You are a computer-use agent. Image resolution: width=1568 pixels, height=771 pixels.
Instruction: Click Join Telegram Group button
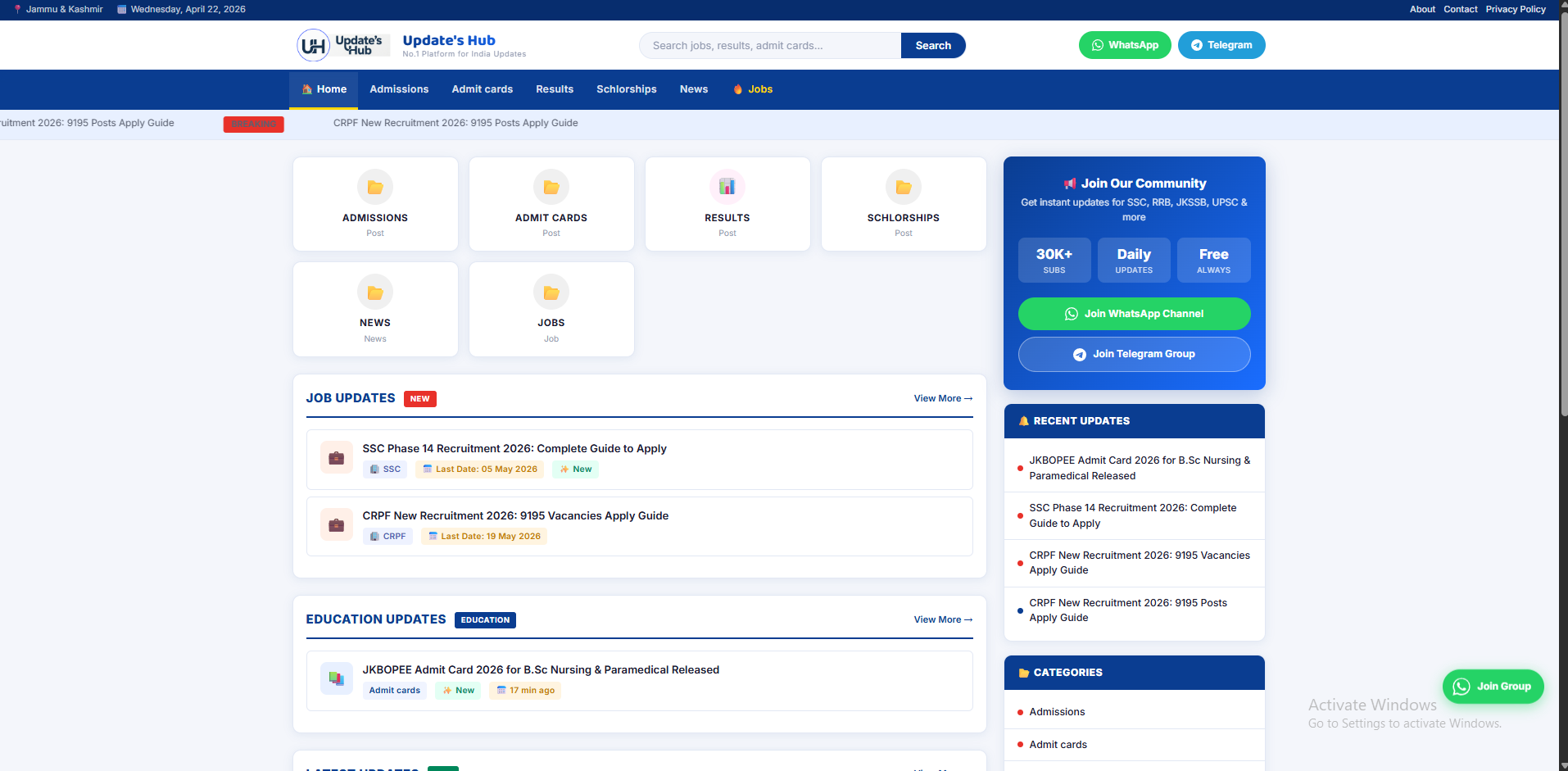1134,354
